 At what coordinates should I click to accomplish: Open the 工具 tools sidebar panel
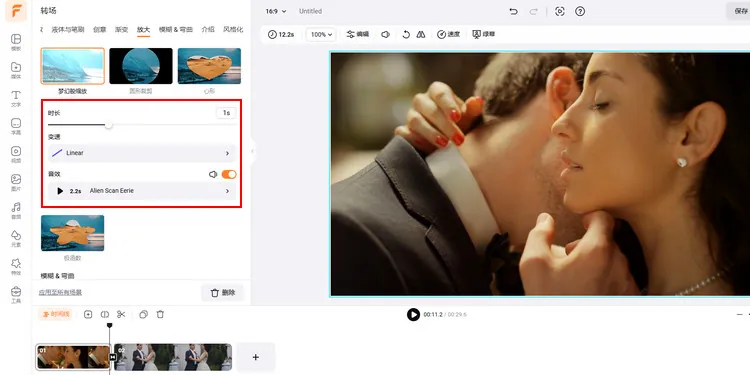coord(16,295)
